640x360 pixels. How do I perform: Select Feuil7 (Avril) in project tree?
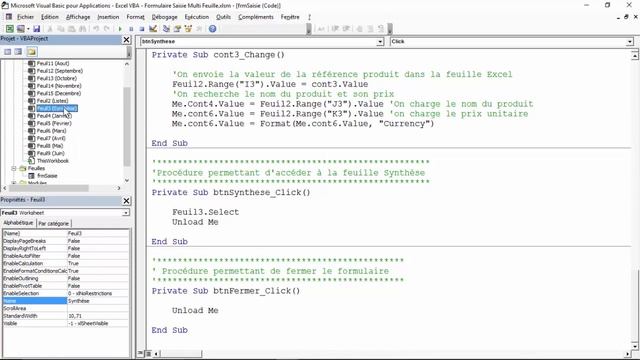51,138
